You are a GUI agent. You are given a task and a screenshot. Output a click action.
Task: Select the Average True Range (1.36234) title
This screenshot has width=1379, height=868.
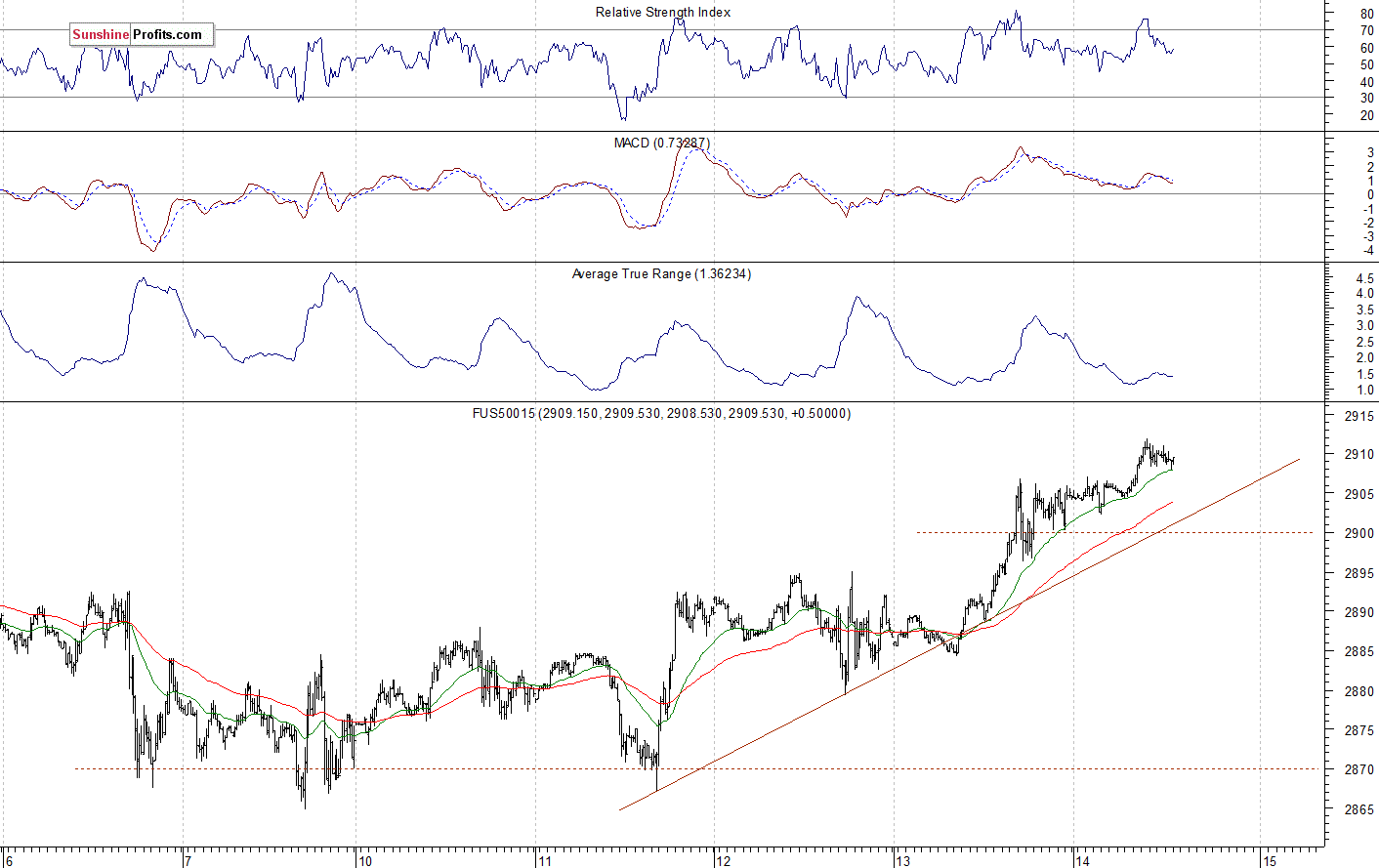click(661, 274)
